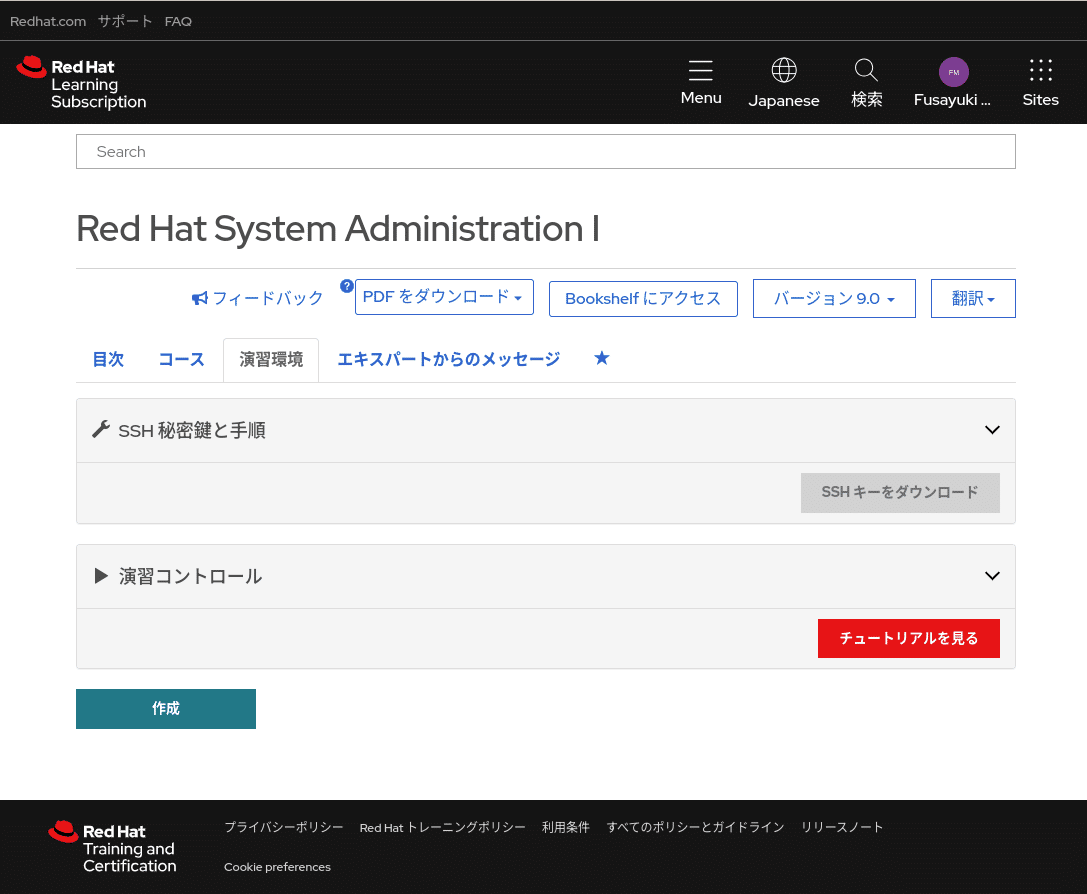
Task: Collapse the SSH 秘密鍵と手順 section chevron
Action: (992, 430)
